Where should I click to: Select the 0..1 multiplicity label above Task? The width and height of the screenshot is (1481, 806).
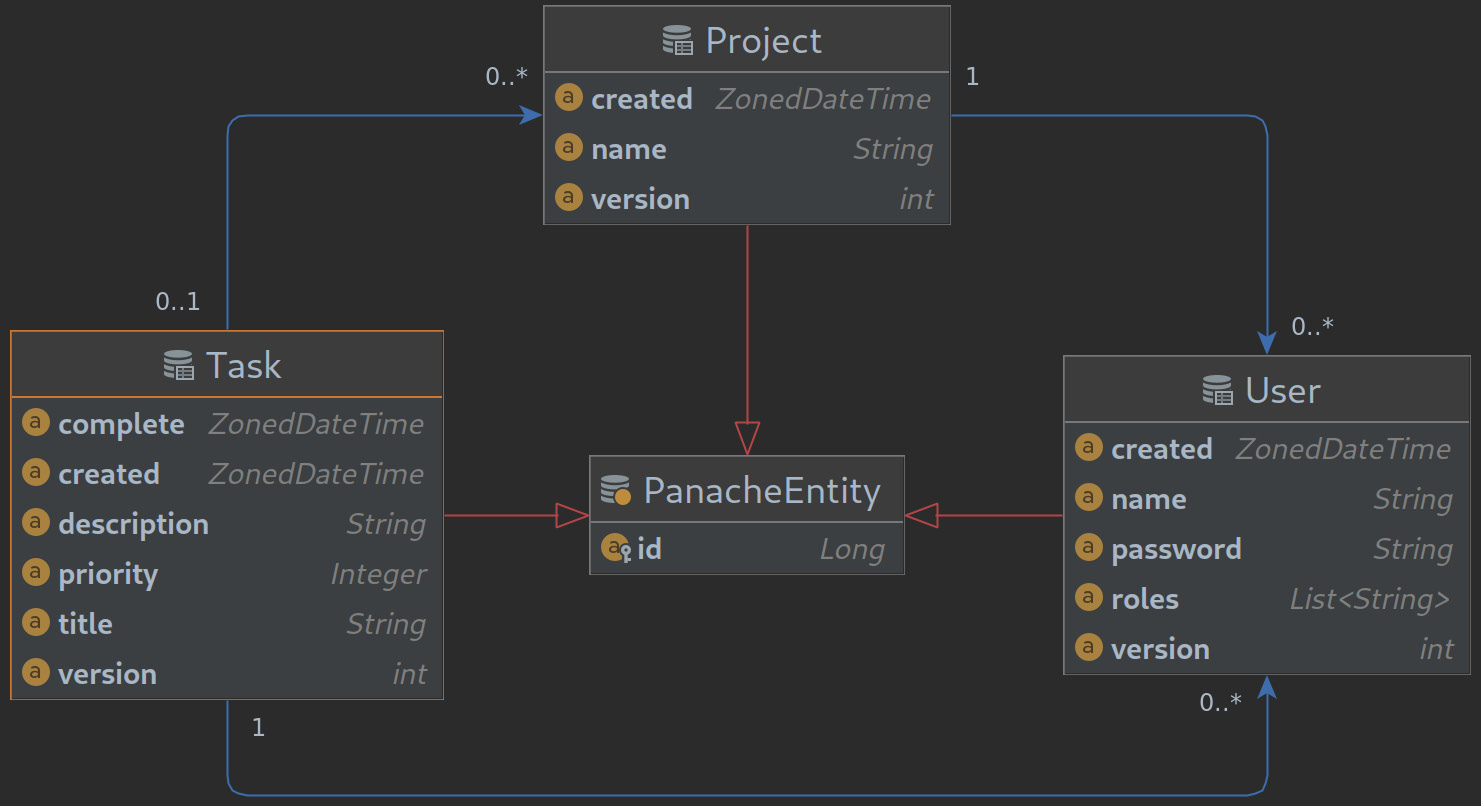(x=178, y=301)
